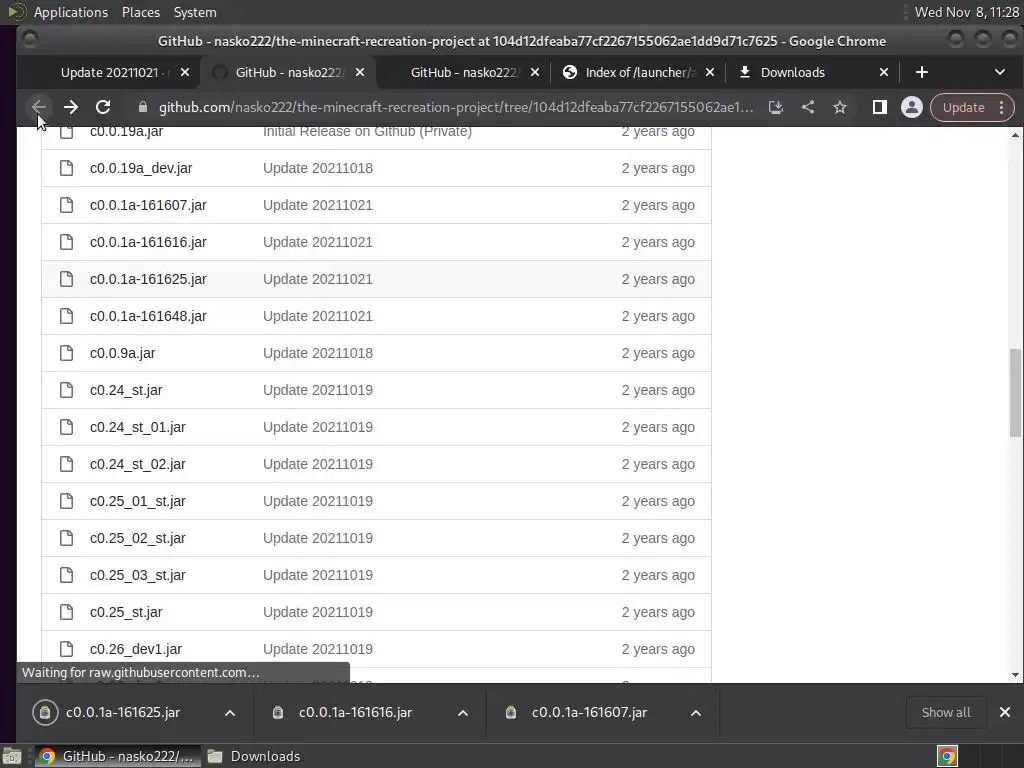Share this page via share icon
Screen dimensions: 1024x768
tap(808, 107)
